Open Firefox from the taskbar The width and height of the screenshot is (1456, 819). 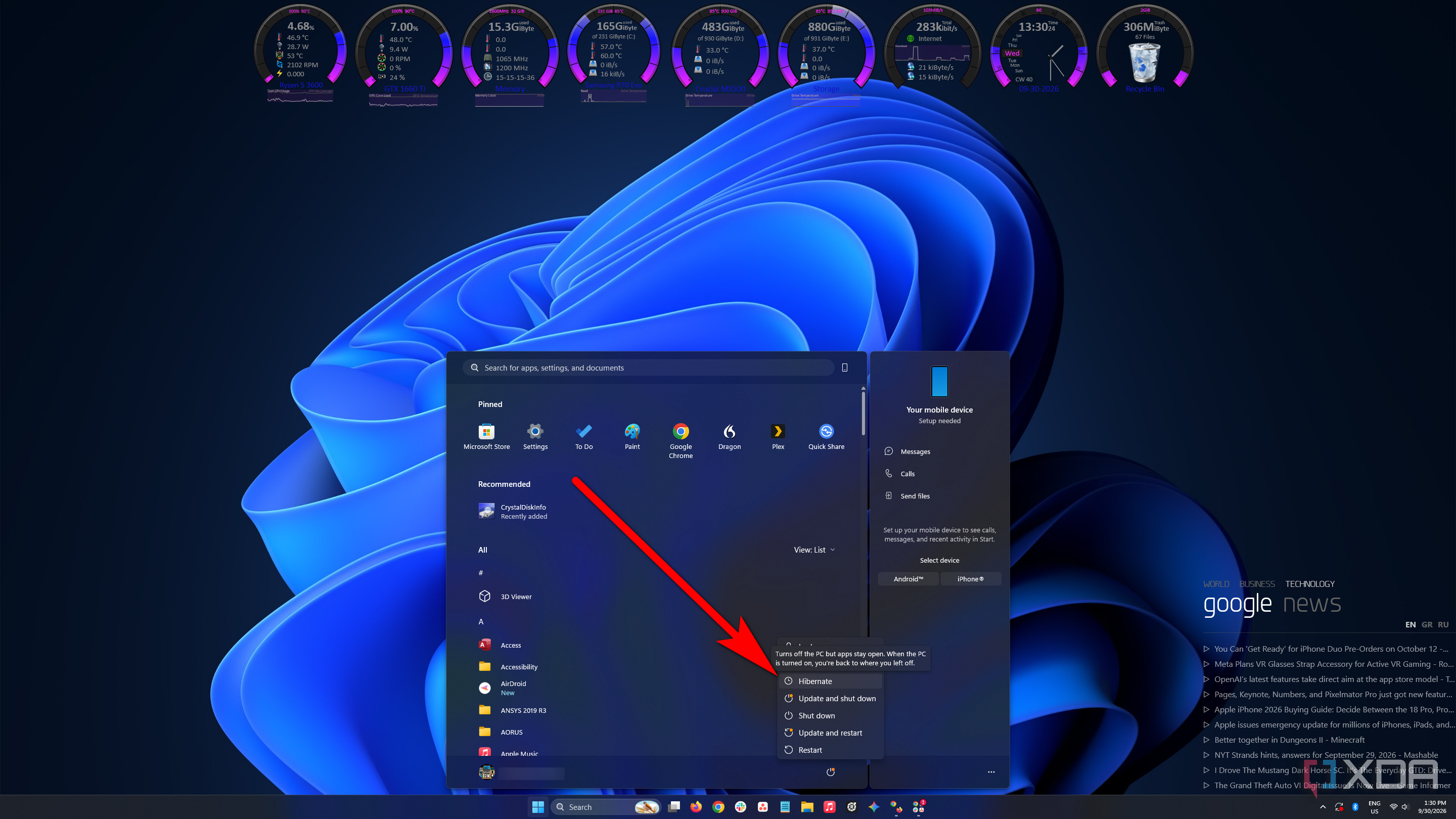coord(696,806)
